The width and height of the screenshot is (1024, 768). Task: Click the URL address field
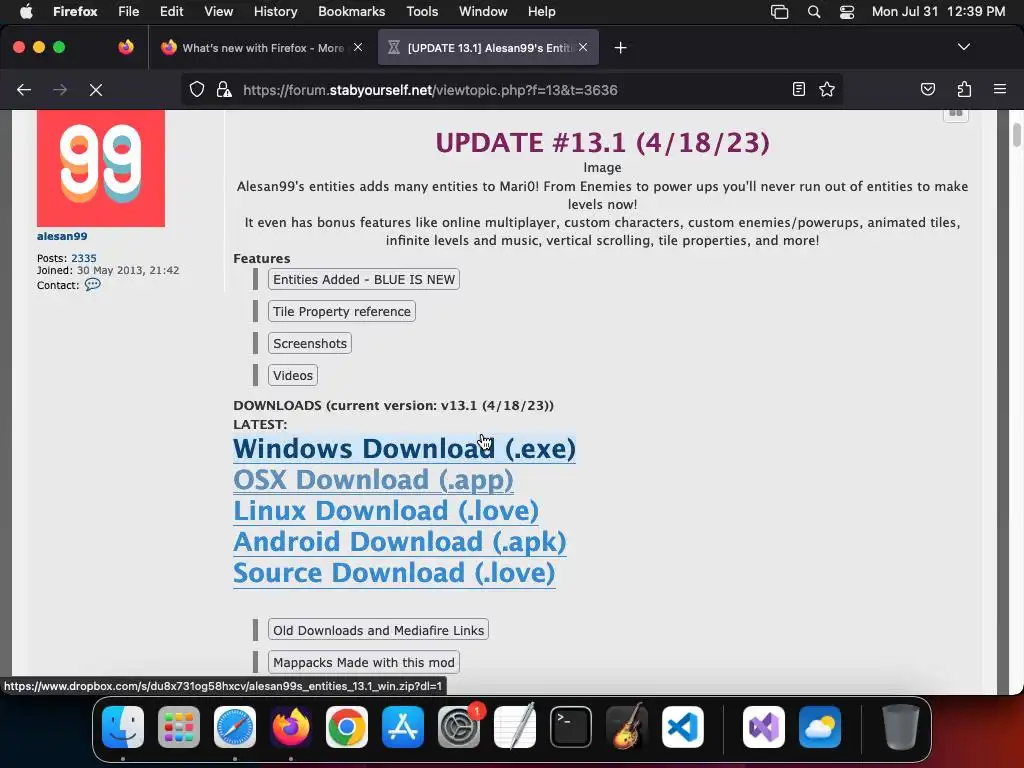[x=513, y=89]
